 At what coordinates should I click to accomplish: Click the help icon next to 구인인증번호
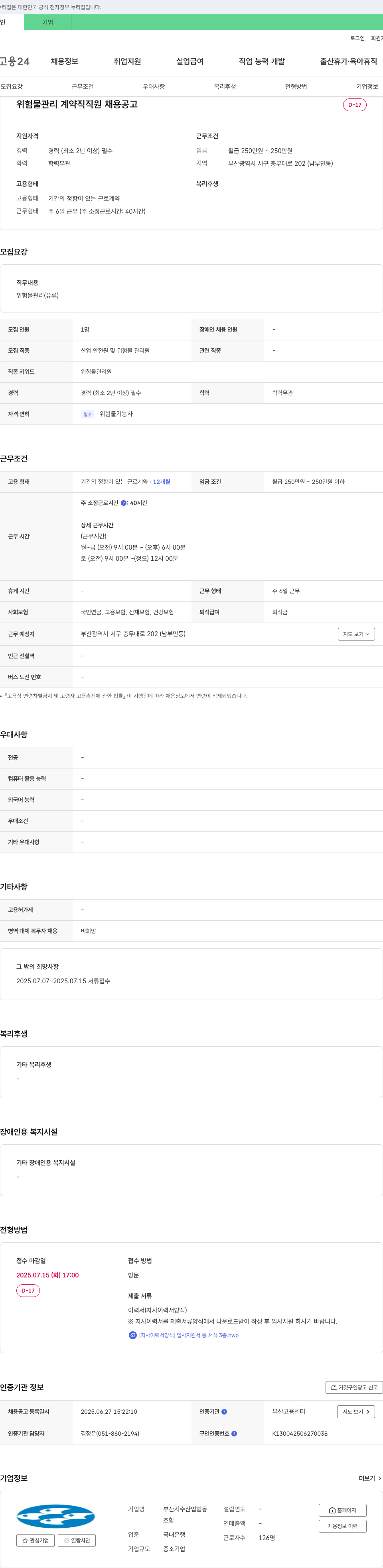click(x=235, y=1433)
